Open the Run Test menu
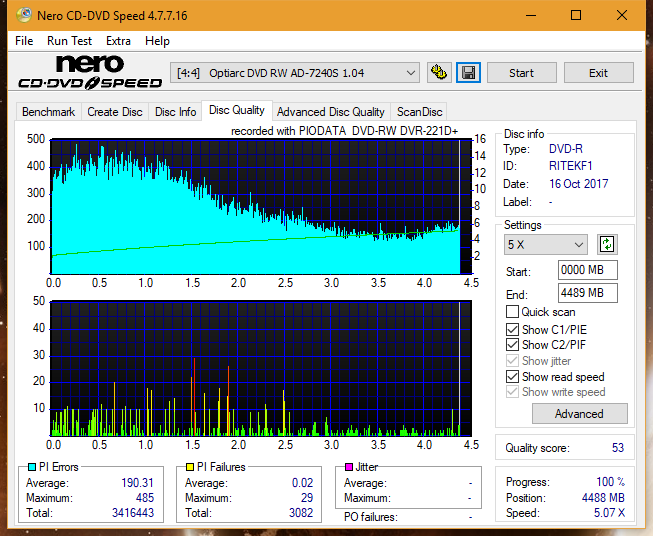This screenshot has width=653, height=536. (70, 41)
